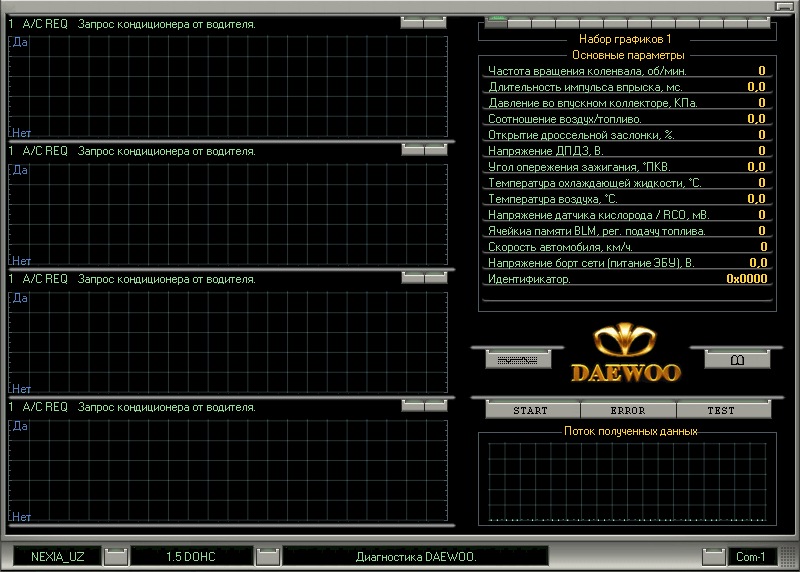
Task: Click right parameter button of bottom graph
Action: (x=436, y=405)
